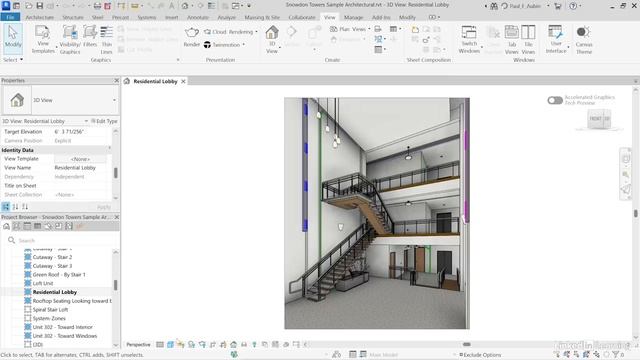This screenshot has width=640, height=360.
Task: Arrange windows with Tab Views
Action: [x=511, y=39]
